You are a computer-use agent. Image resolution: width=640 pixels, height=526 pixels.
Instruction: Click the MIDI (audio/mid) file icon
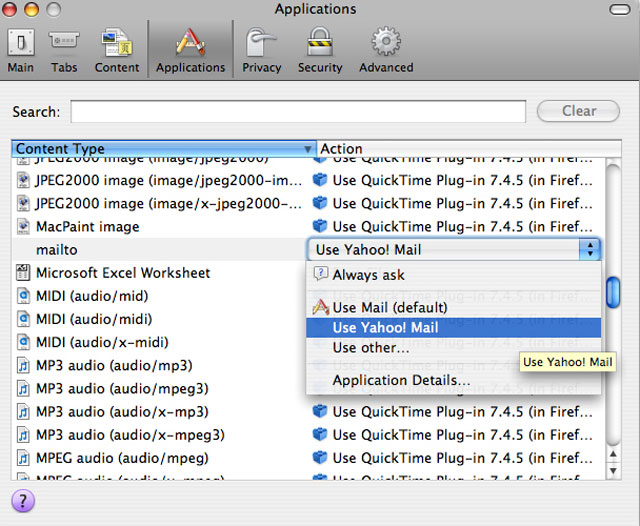23,296
